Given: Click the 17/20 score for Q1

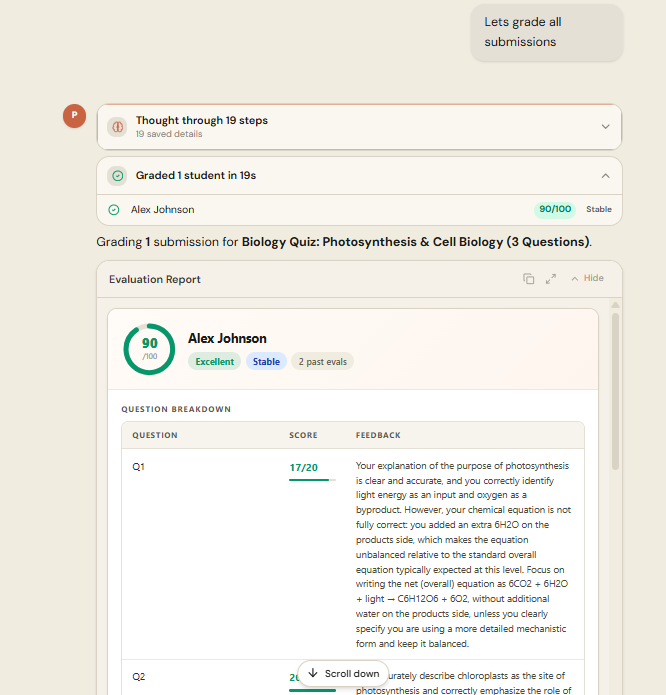Looking at the screenshot, I should click(x=304, y=468).
